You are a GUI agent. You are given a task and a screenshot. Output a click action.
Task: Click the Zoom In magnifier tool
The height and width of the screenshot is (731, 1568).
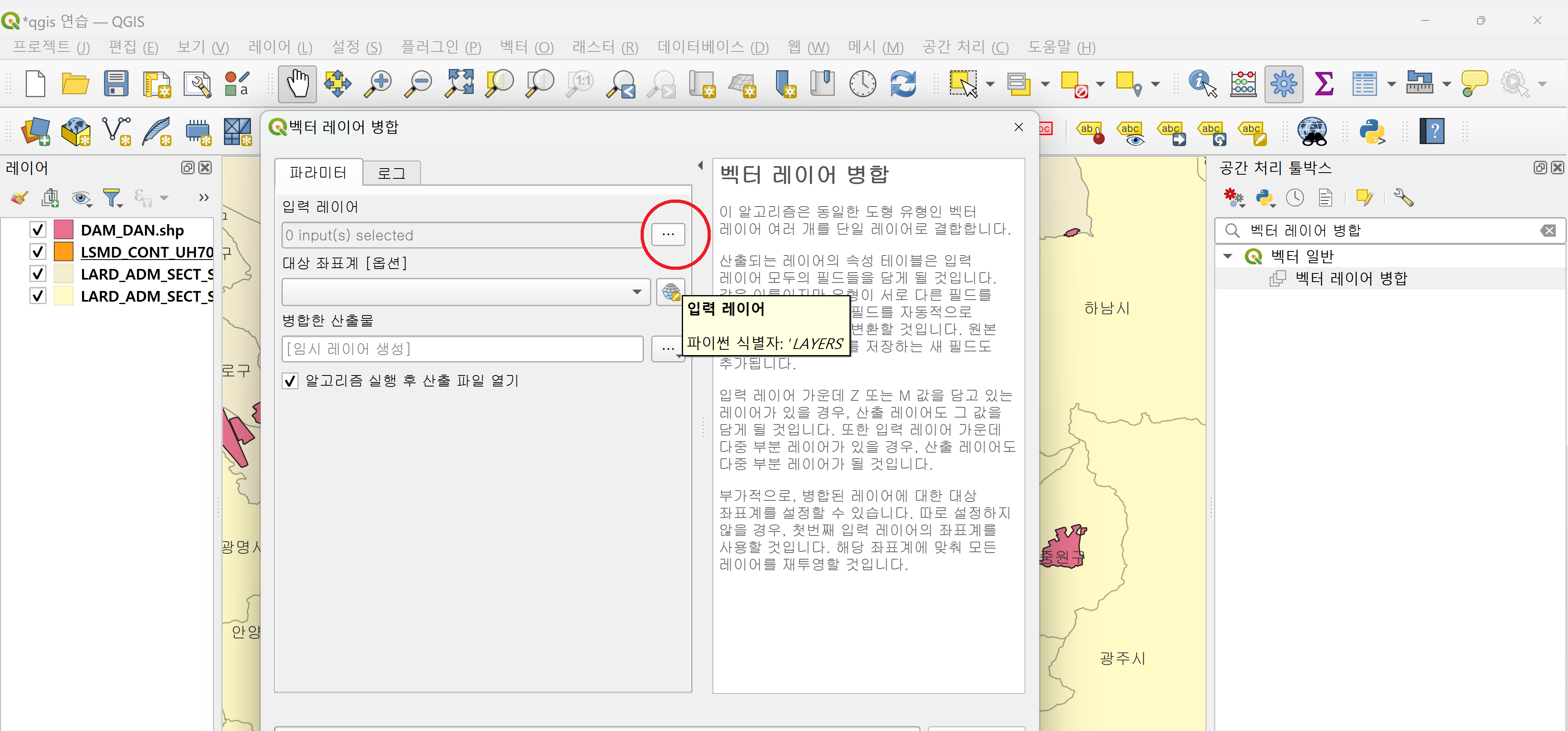pyautogui.click(x=377, y=84)
